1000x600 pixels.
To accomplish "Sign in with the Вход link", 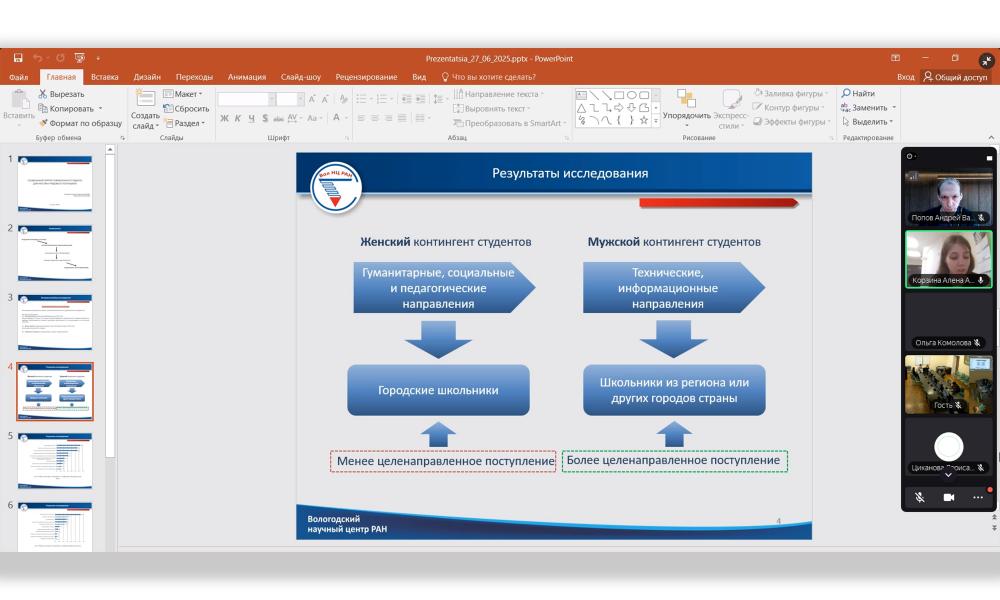I will [906, 77].
